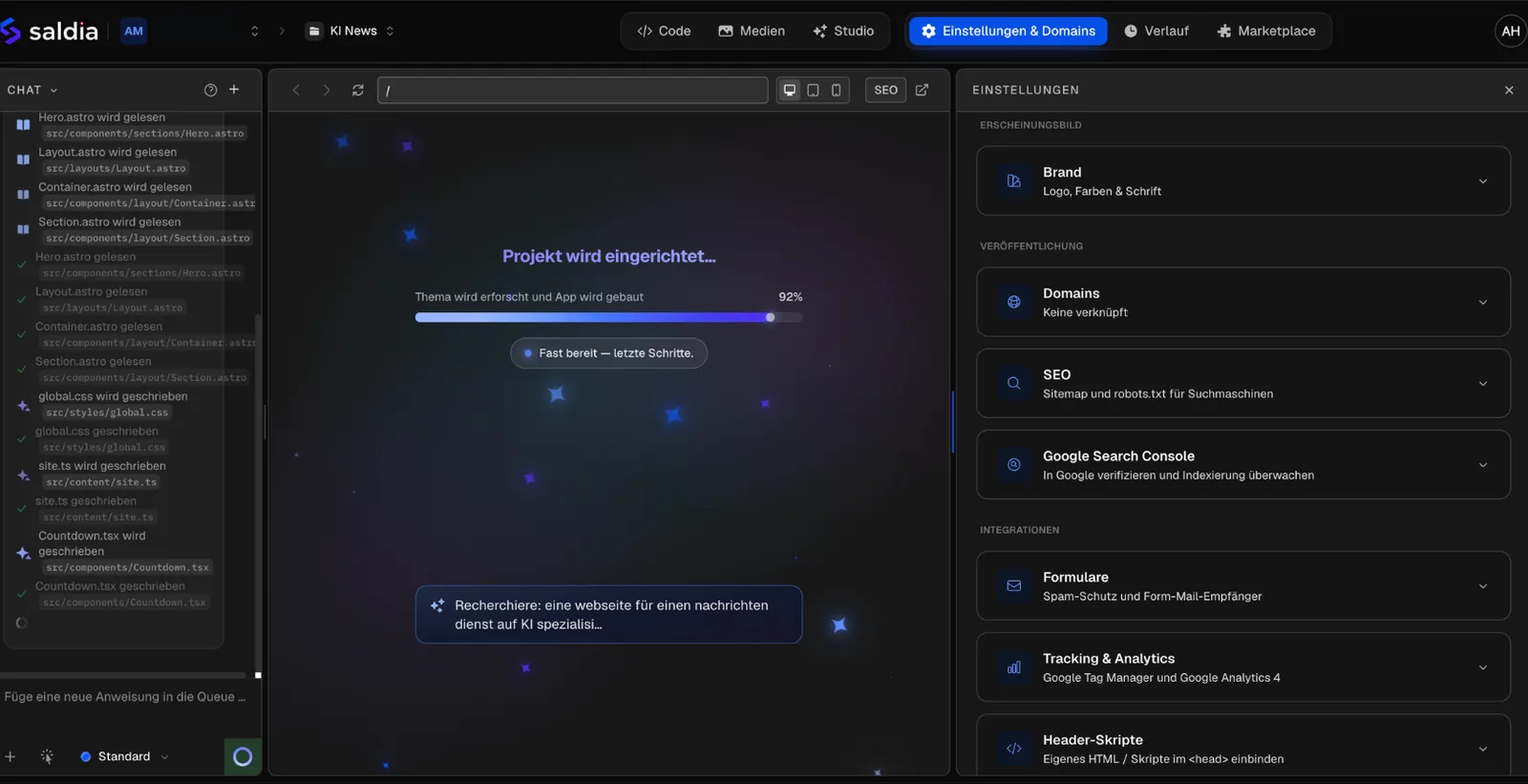1528x784 pixels.
Task: Switch to the Code tab
Action: pyautogui.click(x=664, y=32)
